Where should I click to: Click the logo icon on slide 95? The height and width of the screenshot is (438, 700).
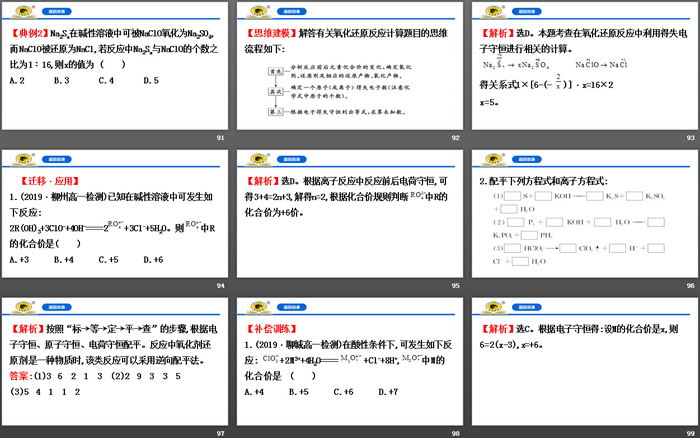[259, 159]
